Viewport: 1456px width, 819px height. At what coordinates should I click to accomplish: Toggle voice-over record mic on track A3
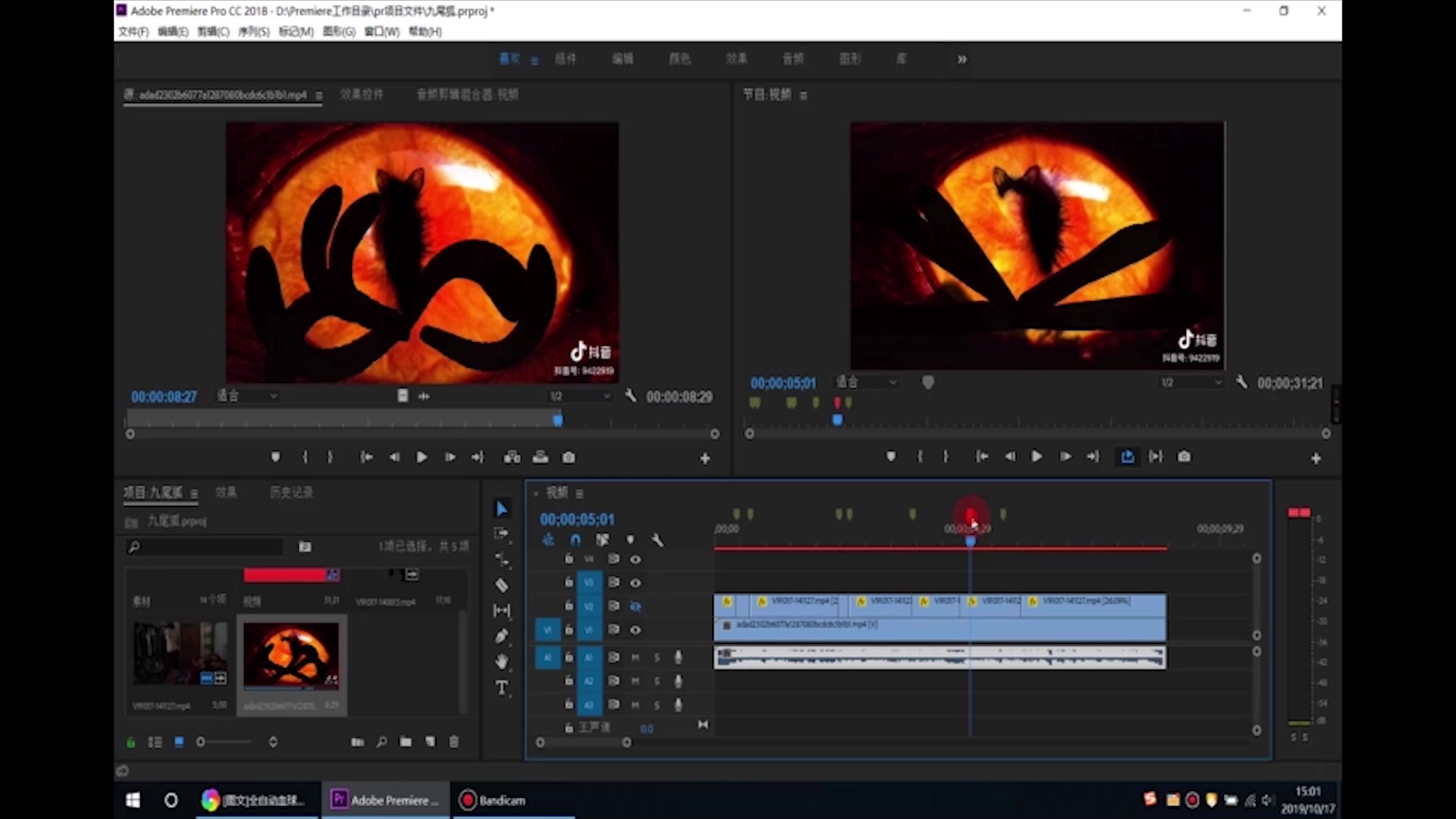pos(678,704)
